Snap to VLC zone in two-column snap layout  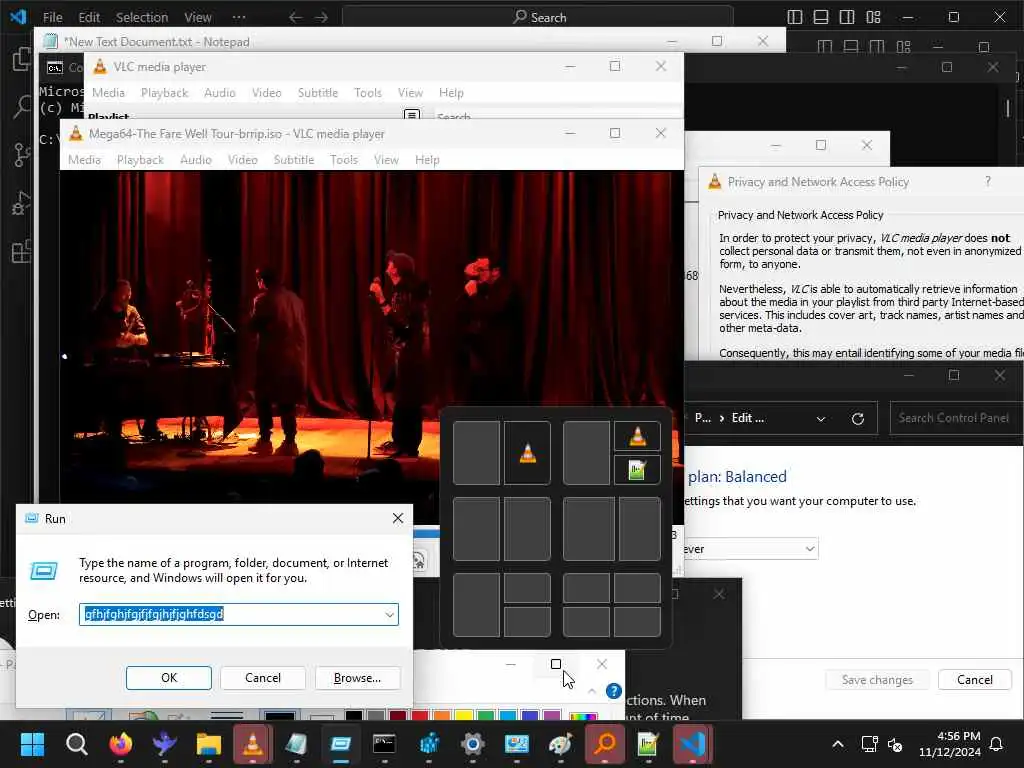pos(527,453)
